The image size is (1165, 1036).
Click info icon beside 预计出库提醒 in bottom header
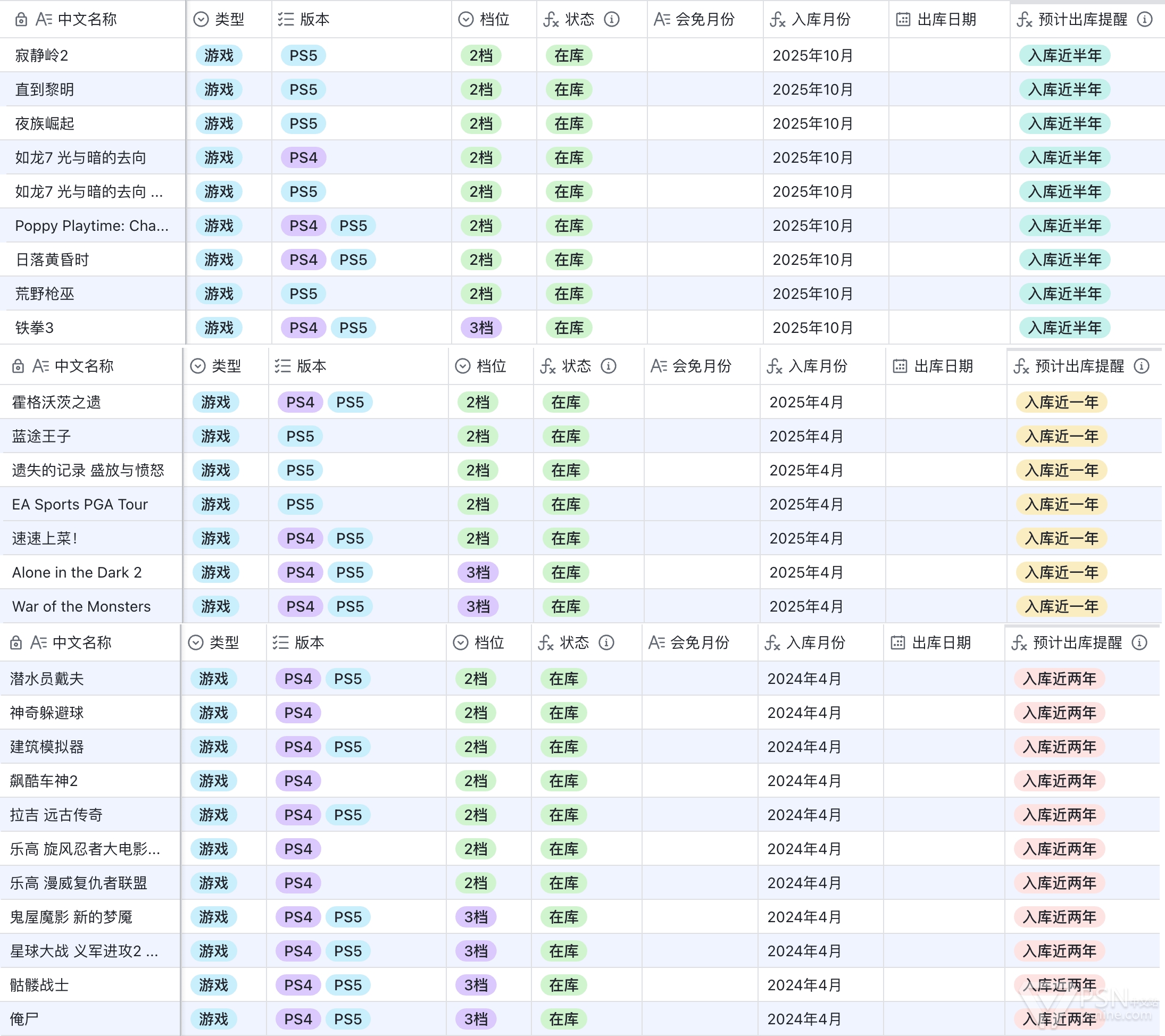pos(1139,643)
